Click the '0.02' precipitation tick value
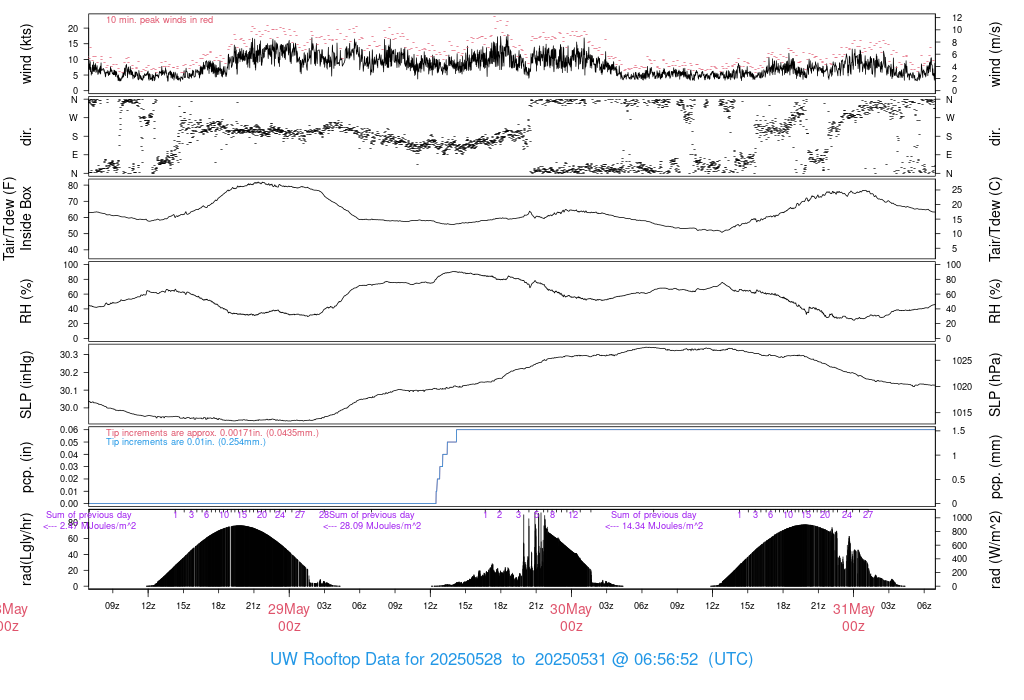The width and height of the screenshot is (1024, 700). click(x=69, y=479)
